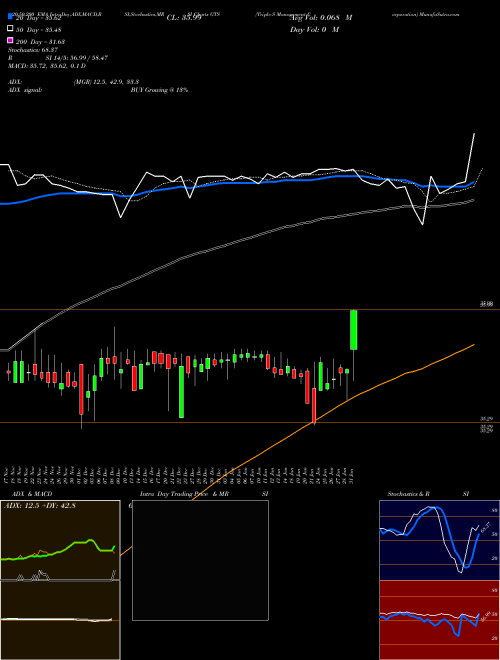
Task: Open the red RSI mini chart
Action: pos(439,620)
